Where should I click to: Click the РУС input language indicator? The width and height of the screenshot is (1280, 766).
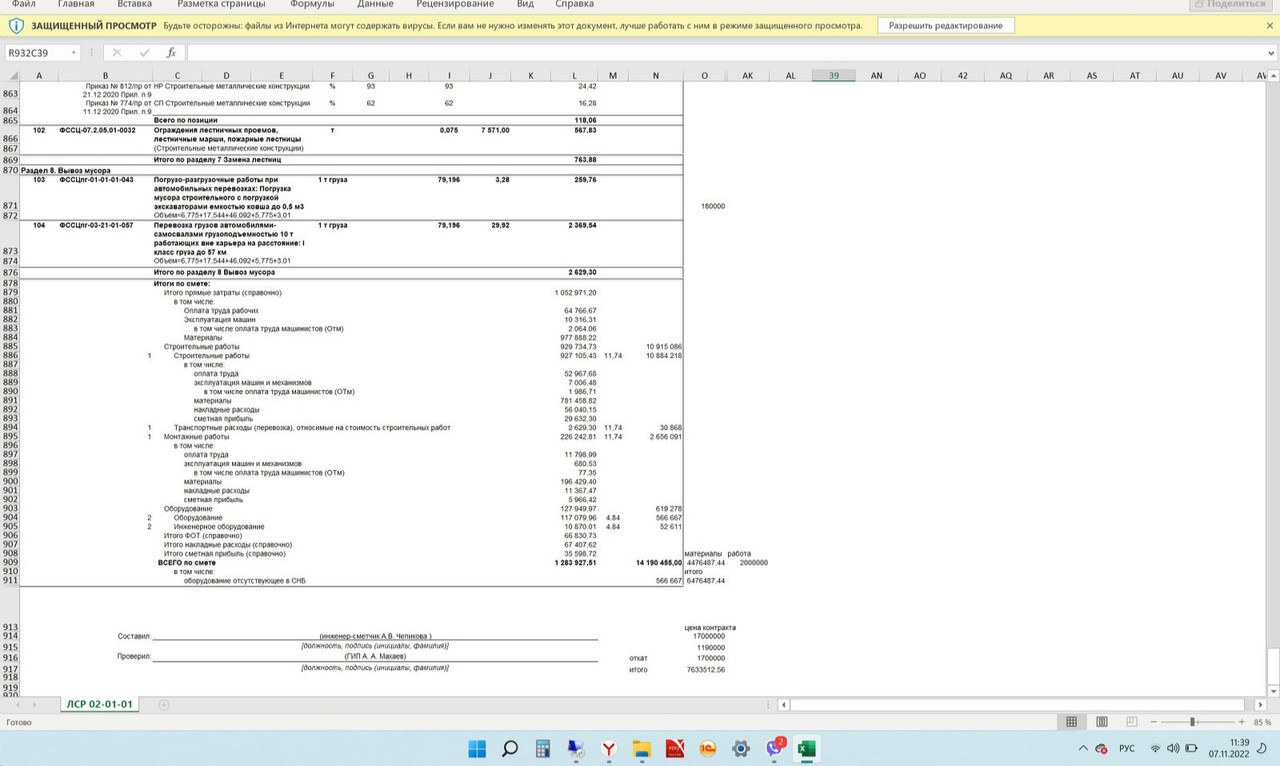pyautogui.click(x=1126, y=748)
